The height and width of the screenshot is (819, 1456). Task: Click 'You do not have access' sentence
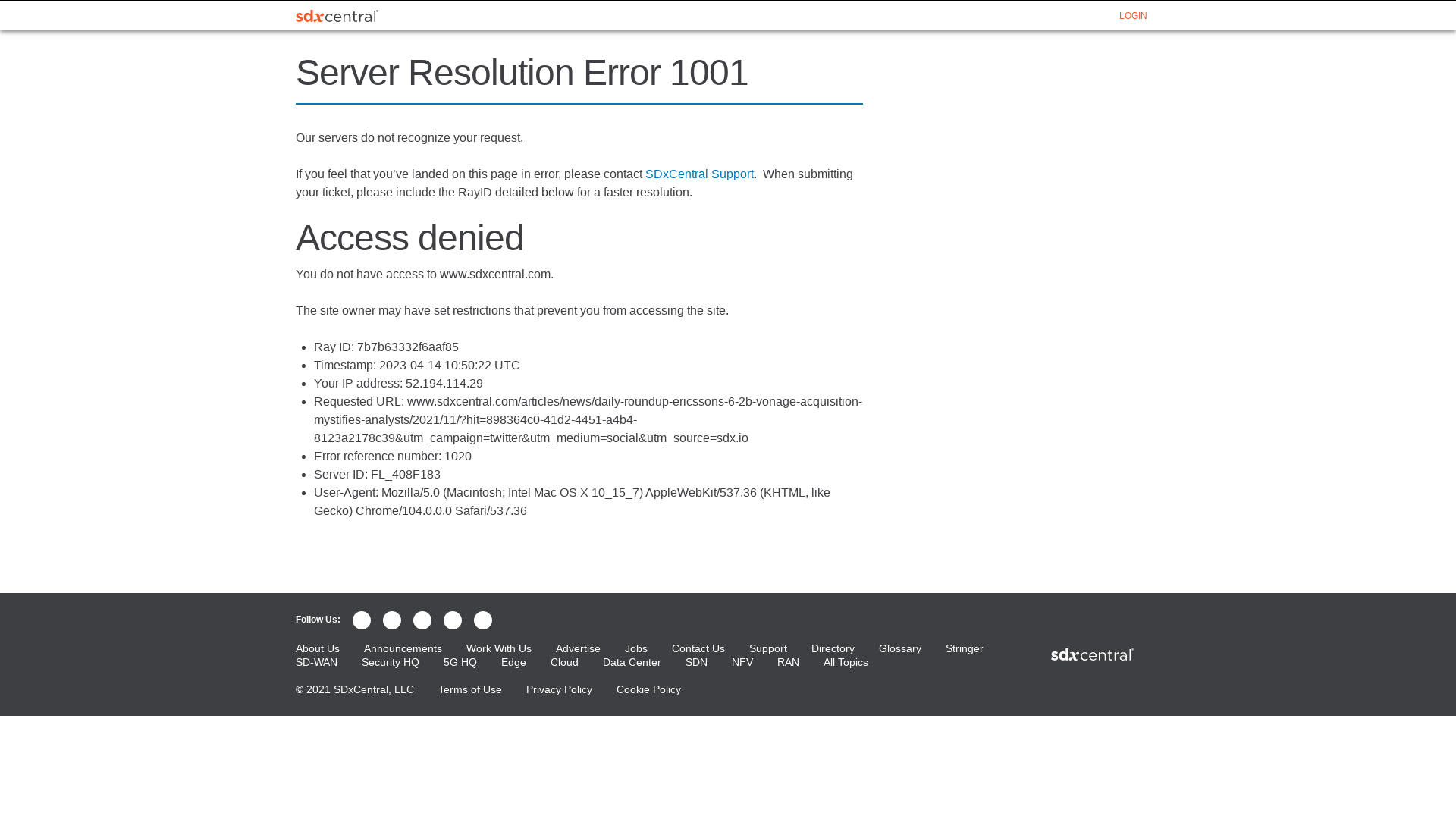pyautogui.click(x=425, y=274)
